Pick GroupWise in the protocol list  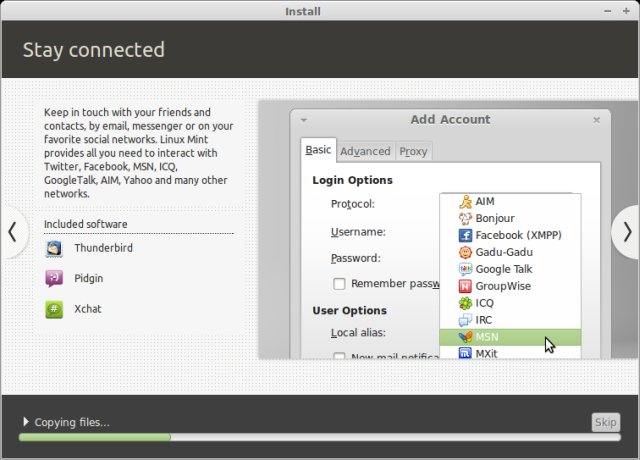510,287
